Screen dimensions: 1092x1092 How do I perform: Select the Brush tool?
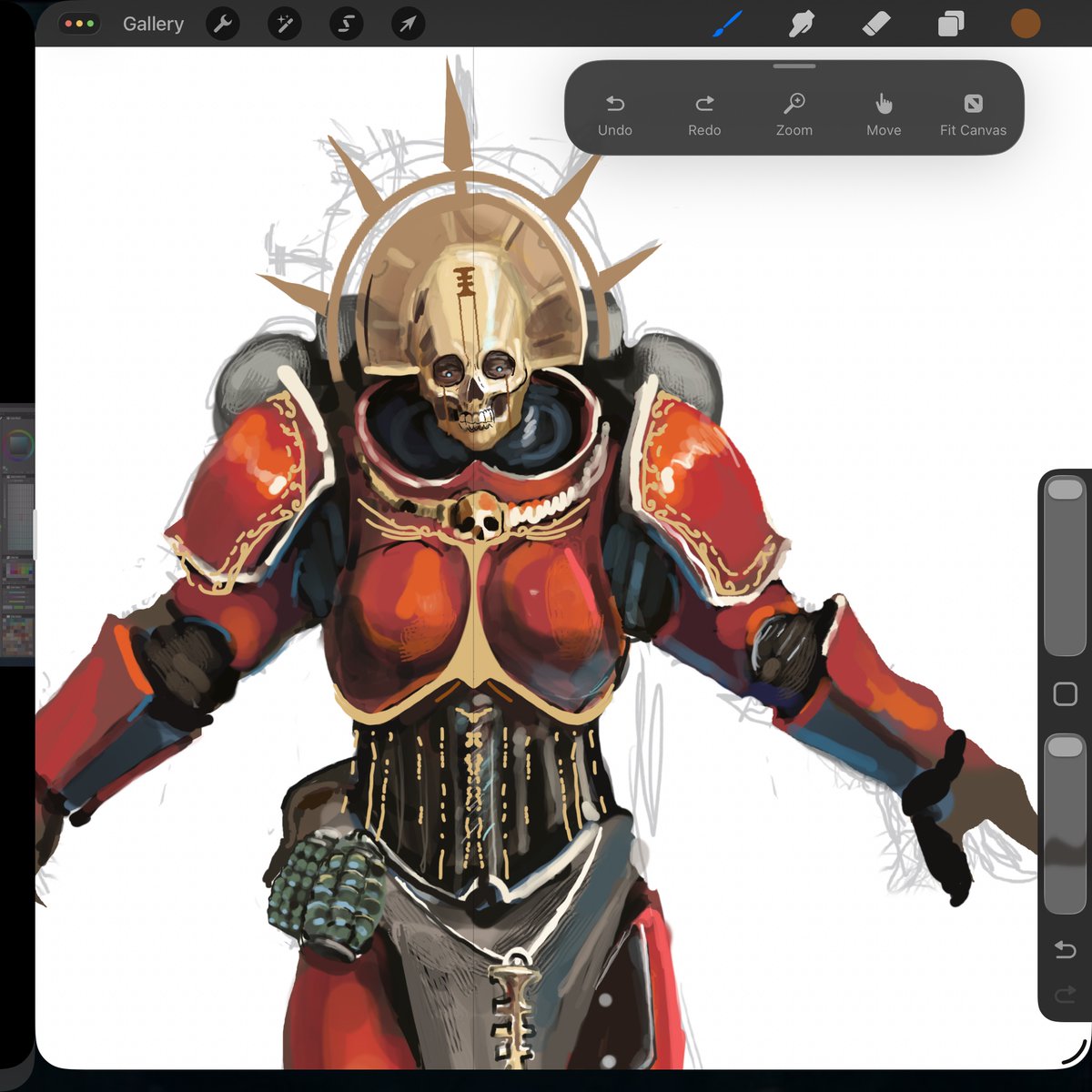coord(726,24)
